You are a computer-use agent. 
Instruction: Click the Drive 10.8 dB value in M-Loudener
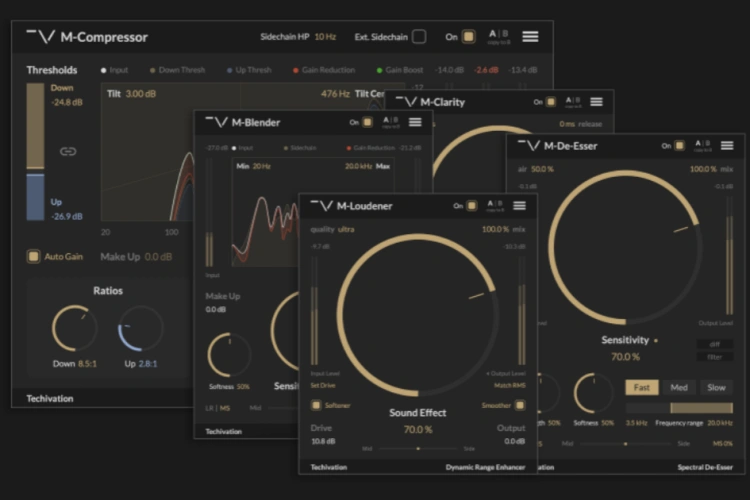pos(323,441)
